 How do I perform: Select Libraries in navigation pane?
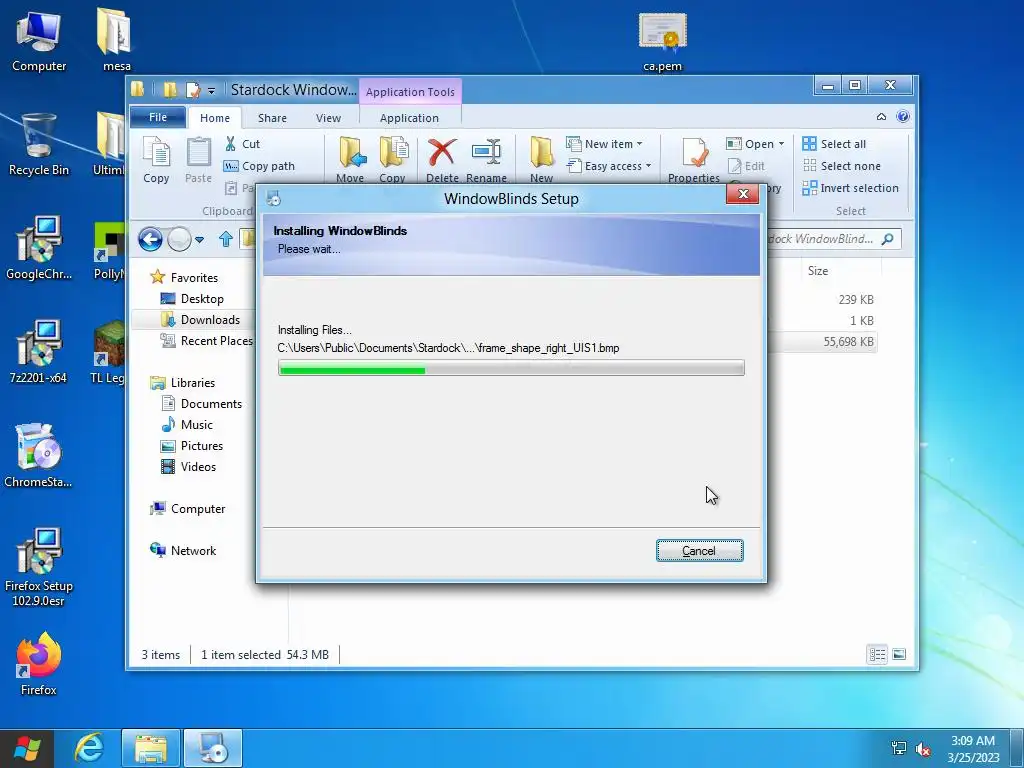click(182, 383)
